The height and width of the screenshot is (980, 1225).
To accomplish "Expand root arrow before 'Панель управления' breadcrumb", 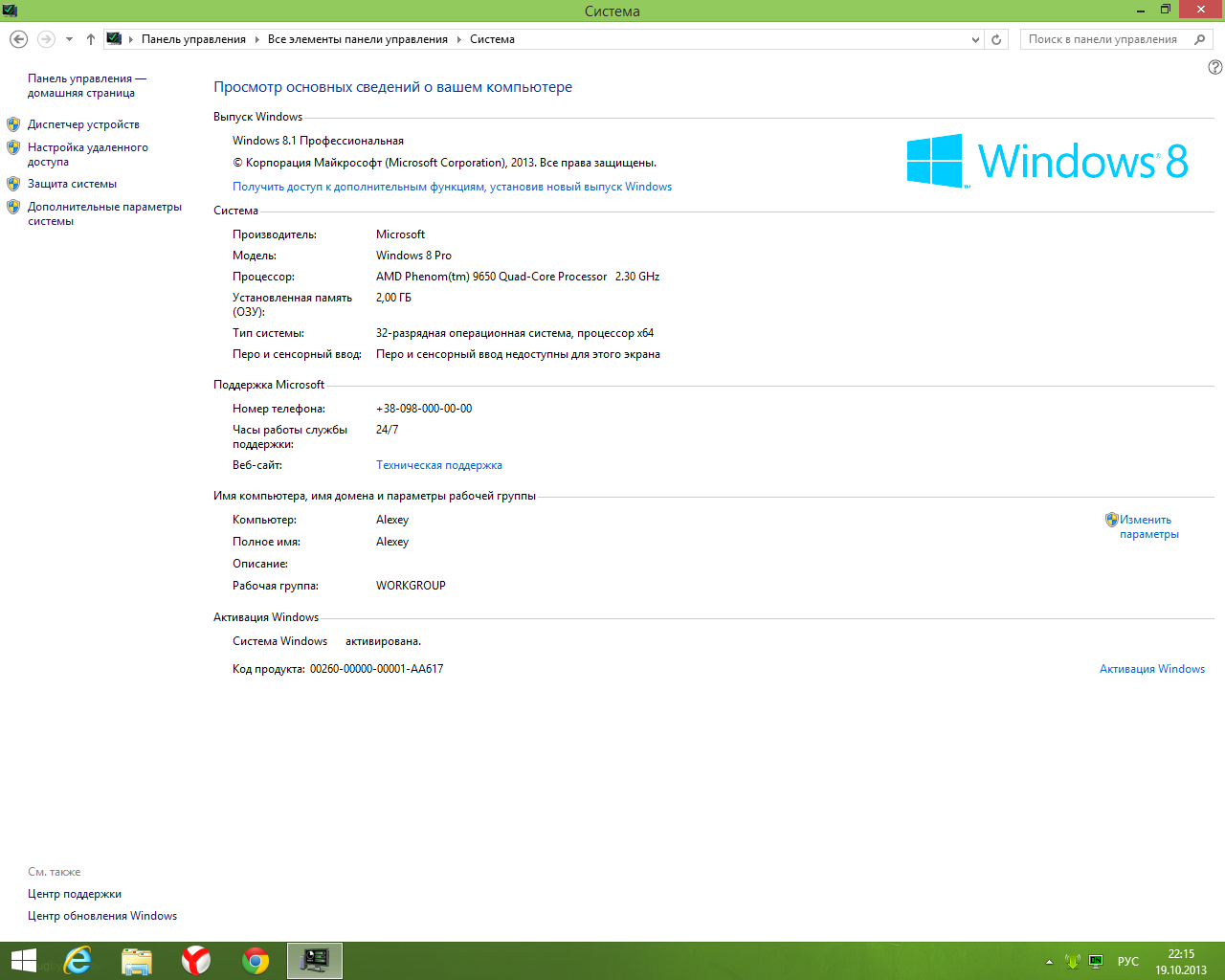I will (x=131, y=39).
